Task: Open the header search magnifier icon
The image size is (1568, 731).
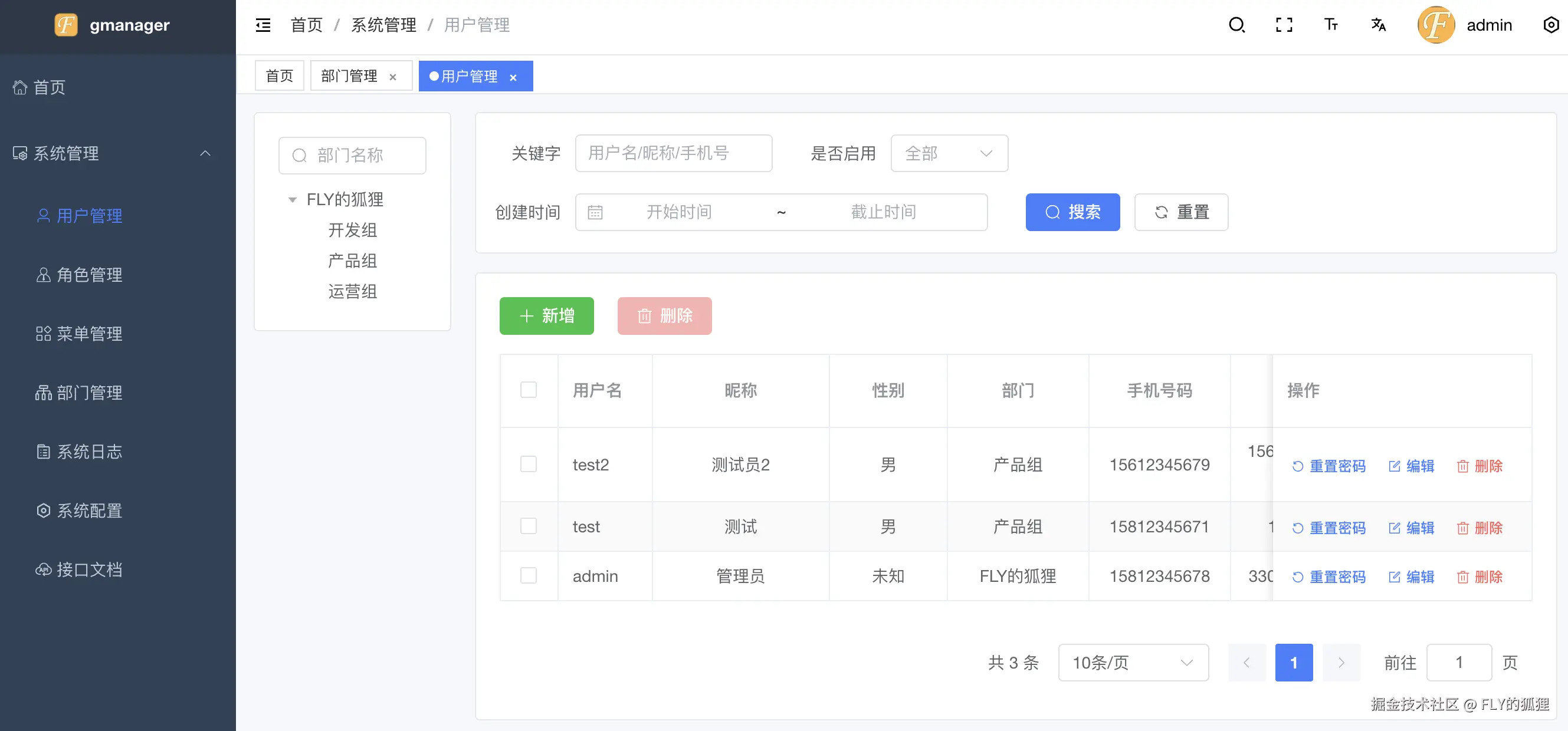Action: [x=1236, y=25]
